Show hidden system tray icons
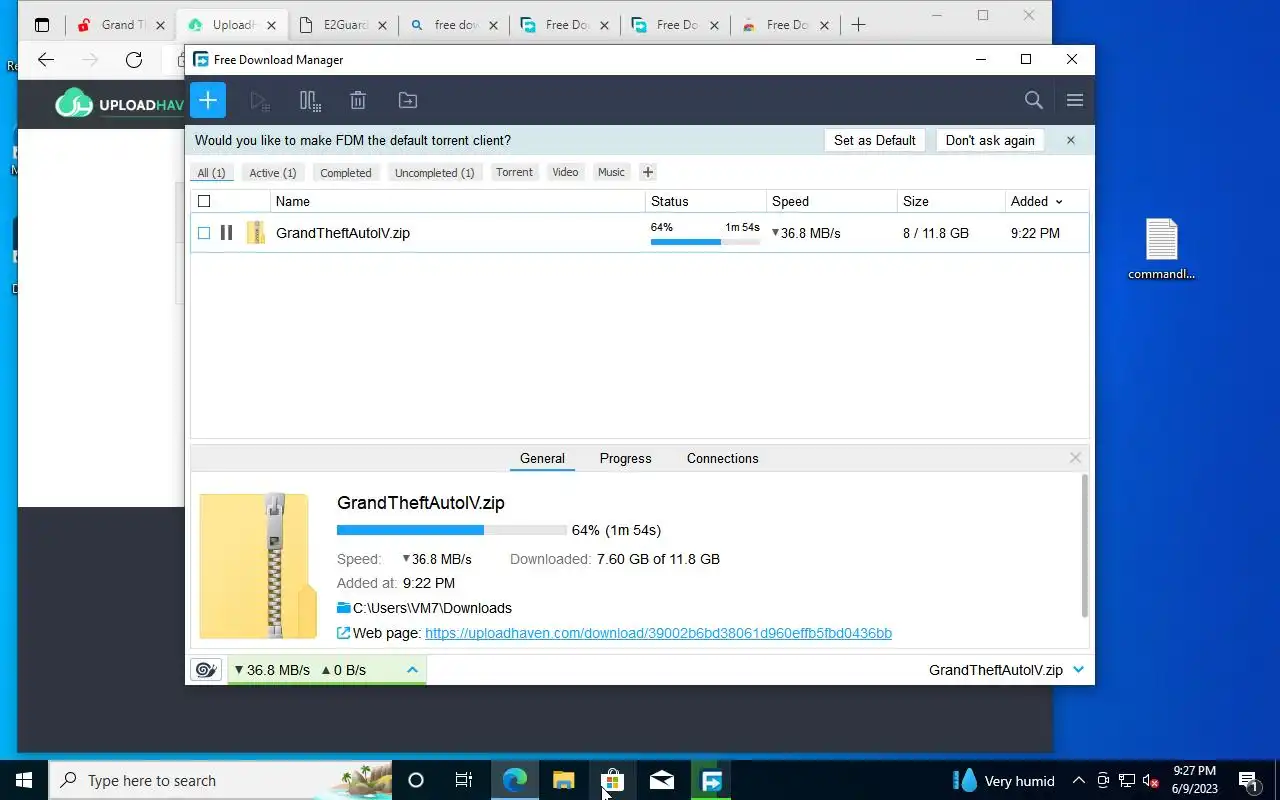 pos(1079,780)
